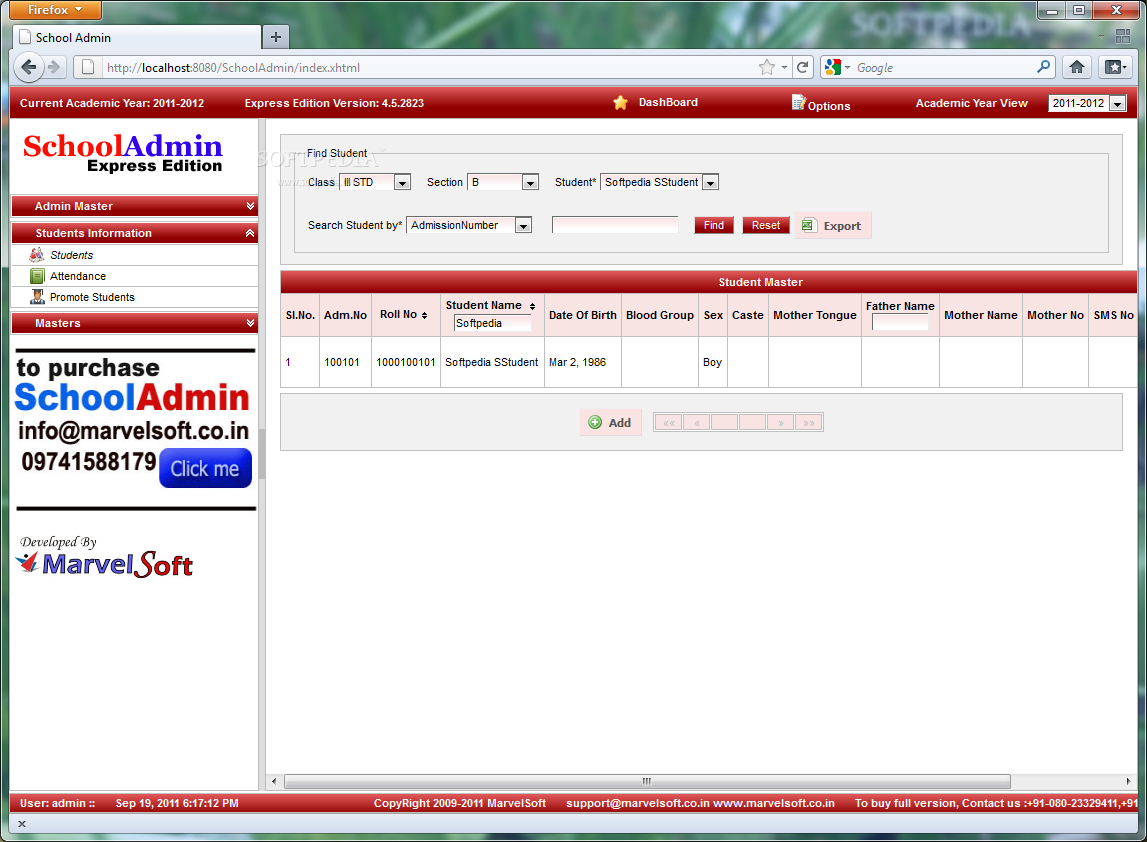Image resolution: width=1147 pixels, height=842 pixels.
Task: Select the School Admin browser tab
Action: (x=137, y=37)
